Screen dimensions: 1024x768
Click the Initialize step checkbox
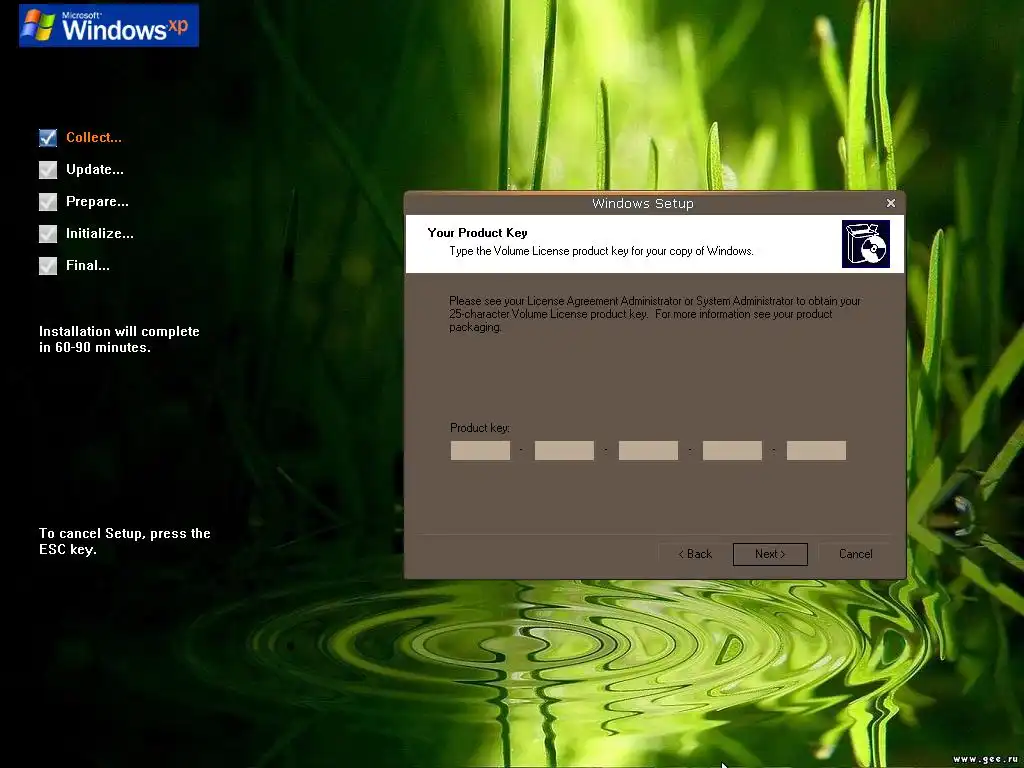48,234
